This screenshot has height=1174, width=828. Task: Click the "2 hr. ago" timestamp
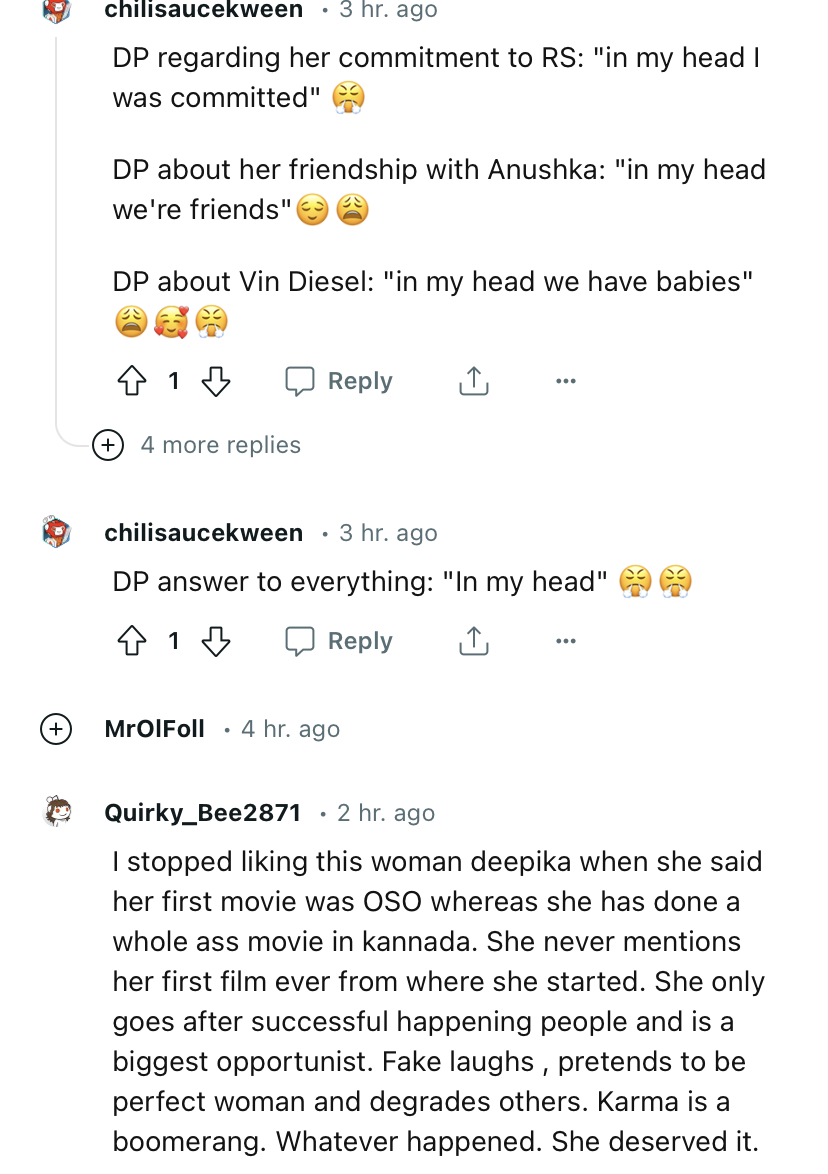pos(386,813)
